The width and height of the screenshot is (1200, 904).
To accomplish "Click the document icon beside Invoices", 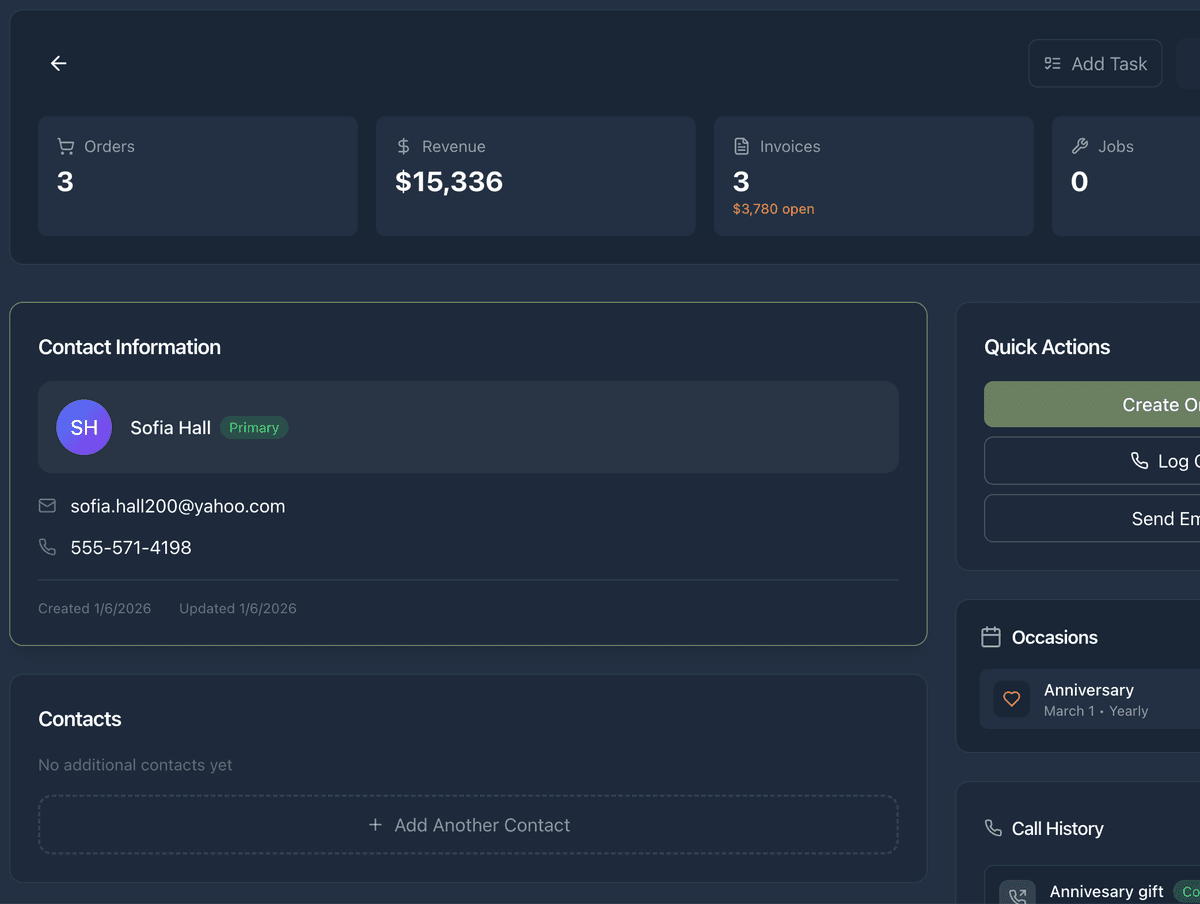I will (x=742, y=146).
